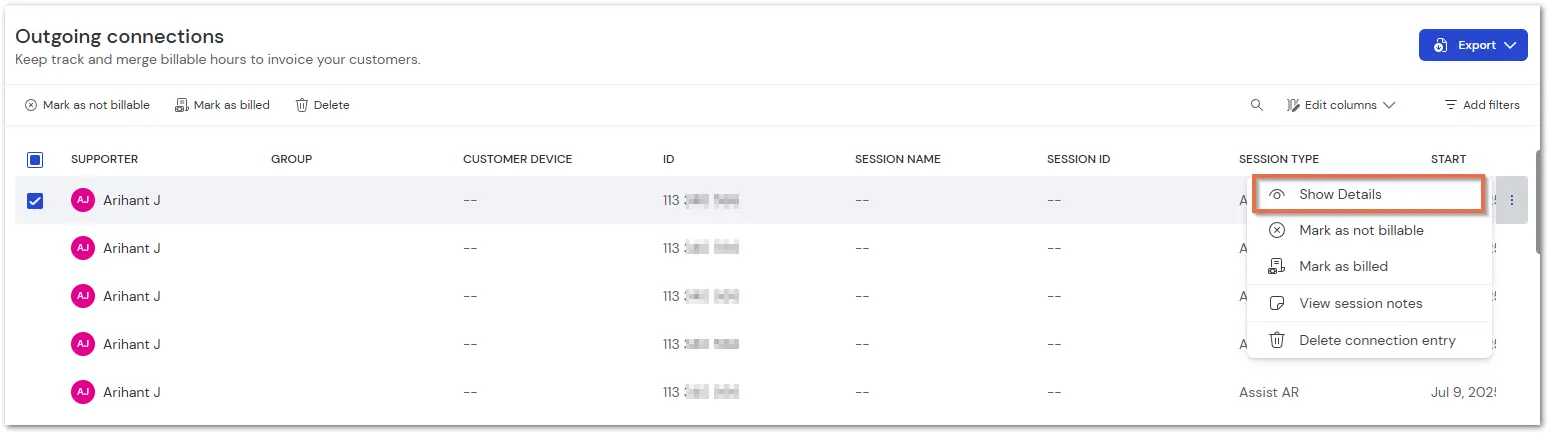The image size is (1549, 434).
Task: Click the three-dot menu icon on first row
Action: 1511,200
